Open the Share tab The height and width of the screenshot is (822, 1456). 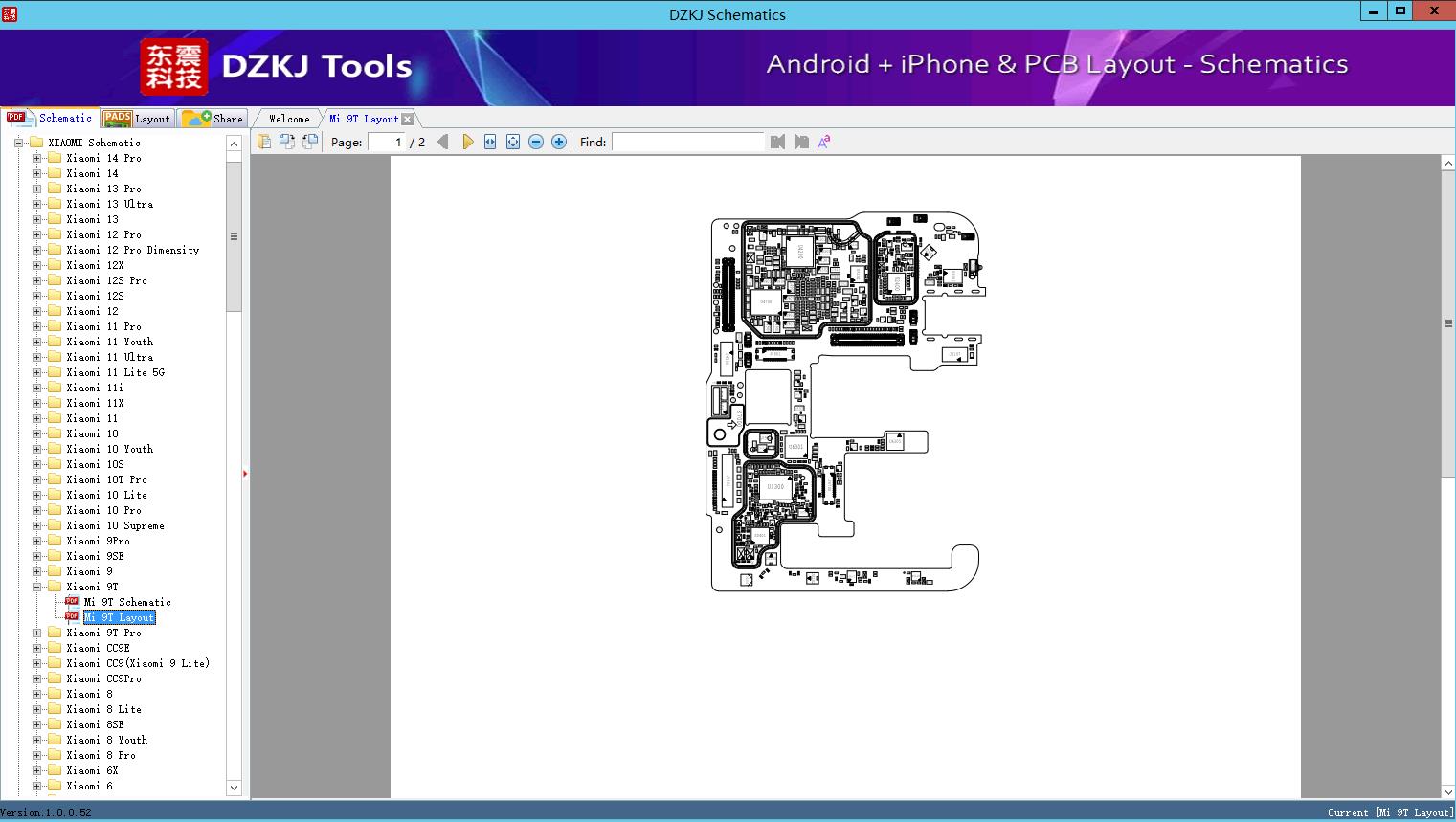pyautogui.click(x=213, y=118)
